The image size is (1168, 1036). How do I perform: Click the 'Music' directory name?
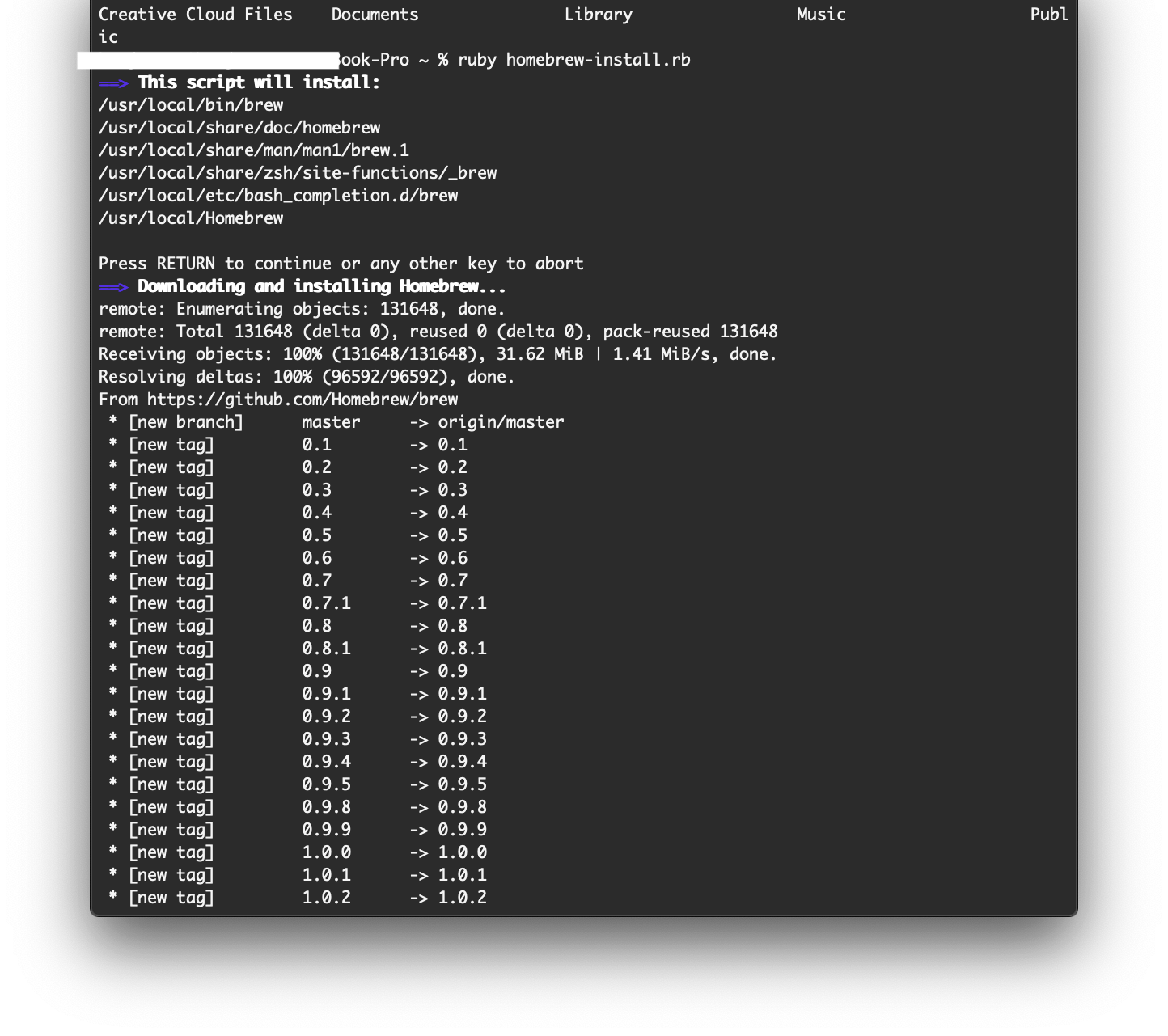pyautogui.click(x=822, y=15)
